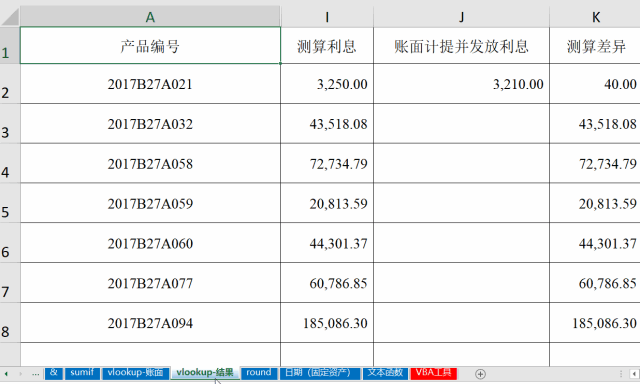
Task: Open the round sheet tab
Action: pyautogui.click(x=259, y=373)
